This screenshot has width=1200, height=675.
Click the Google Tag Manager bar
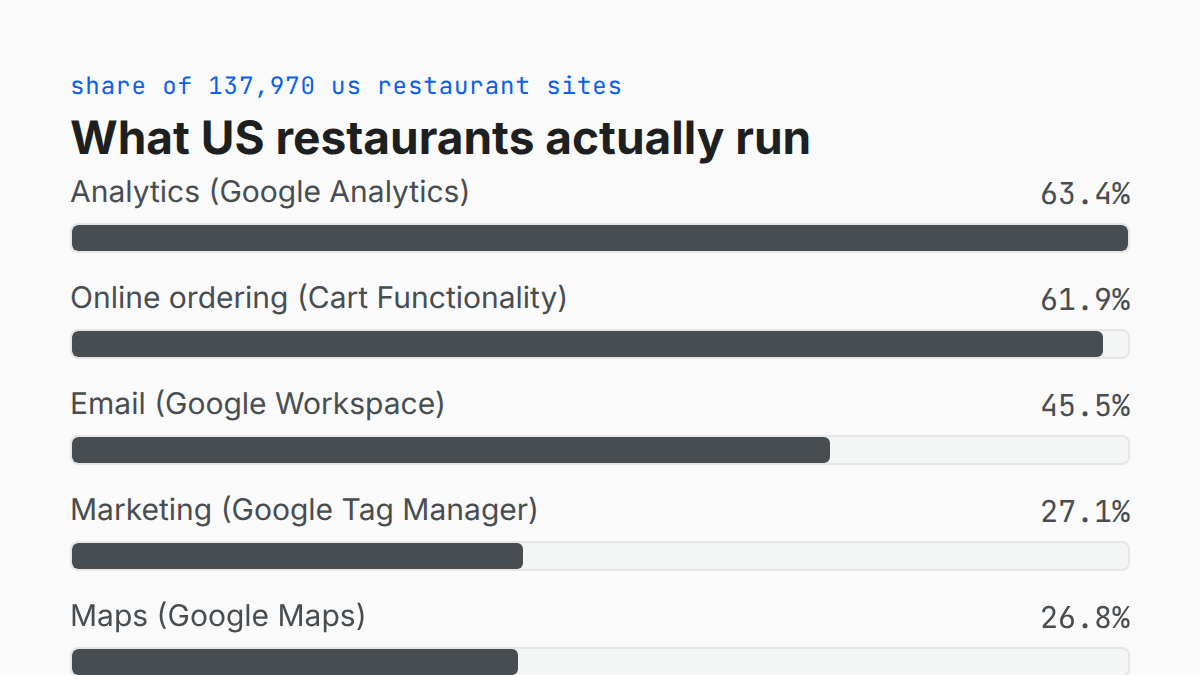[600, 556]
